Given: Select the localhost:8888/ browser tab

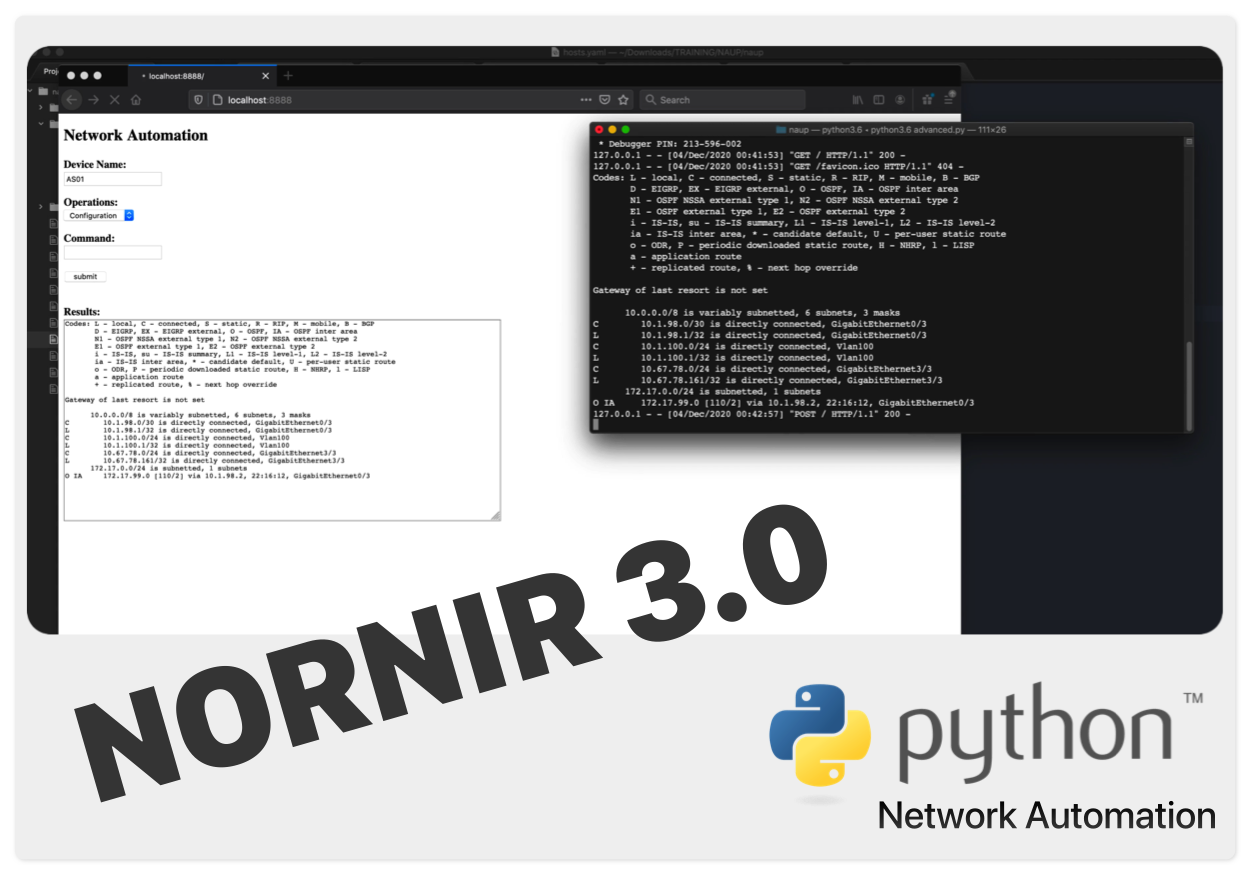Looking at the screenshot, I should pos(203,75).
